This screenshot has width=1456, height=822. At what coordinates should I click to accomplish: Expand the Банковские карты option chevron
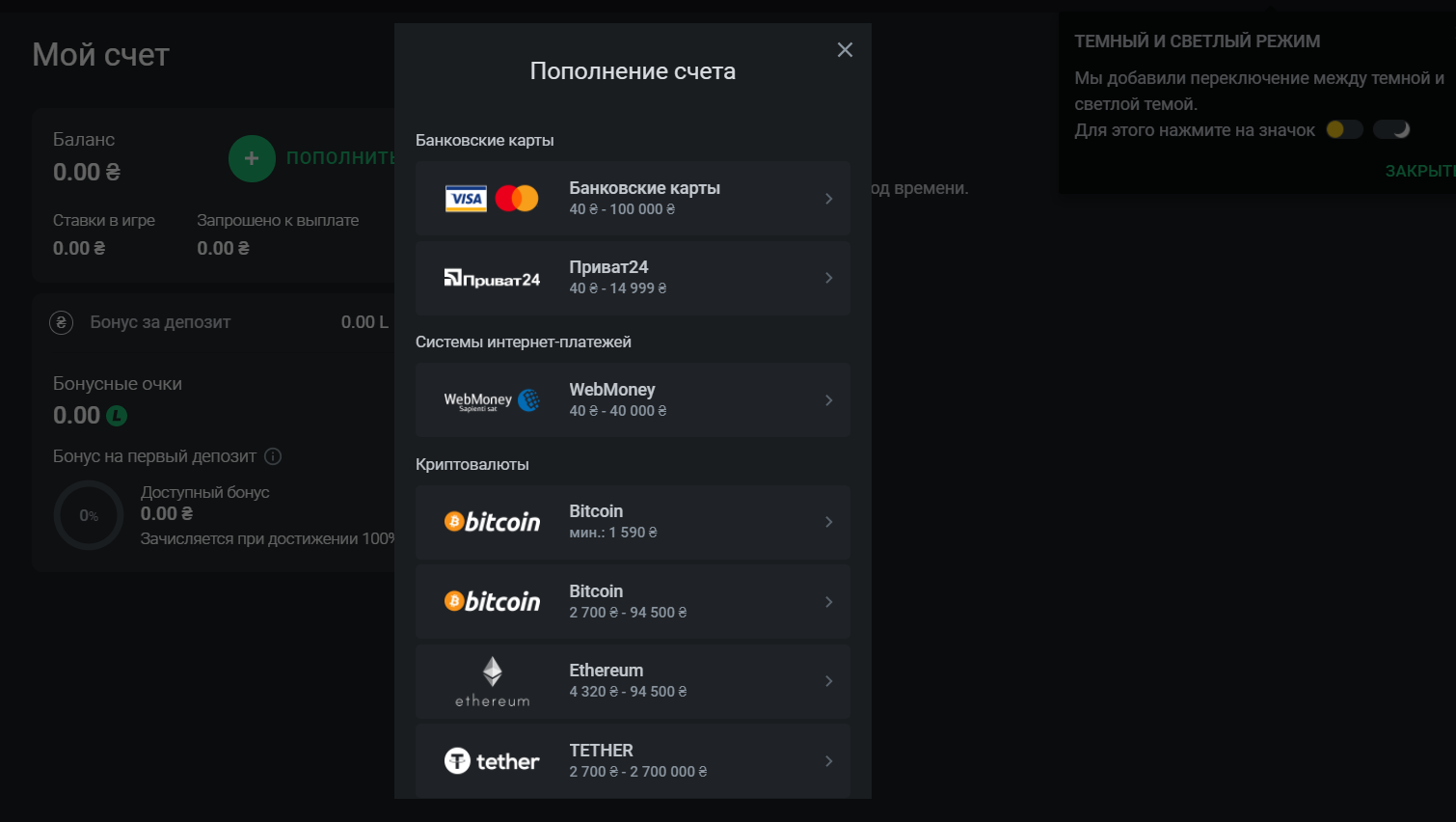(828, 199)
